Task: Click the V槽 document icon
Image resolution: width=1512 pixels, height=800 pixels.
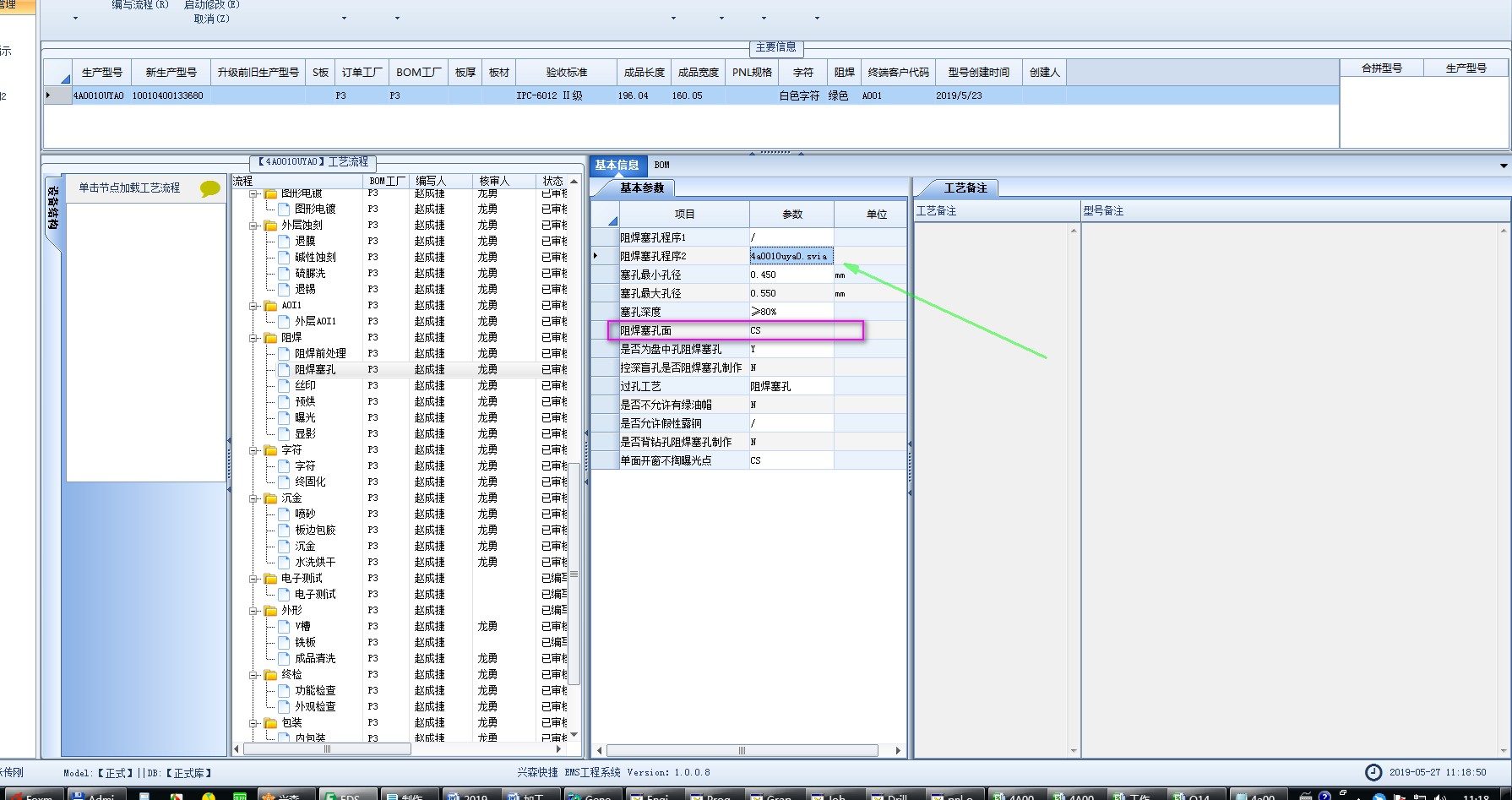Action: point(284,626)
